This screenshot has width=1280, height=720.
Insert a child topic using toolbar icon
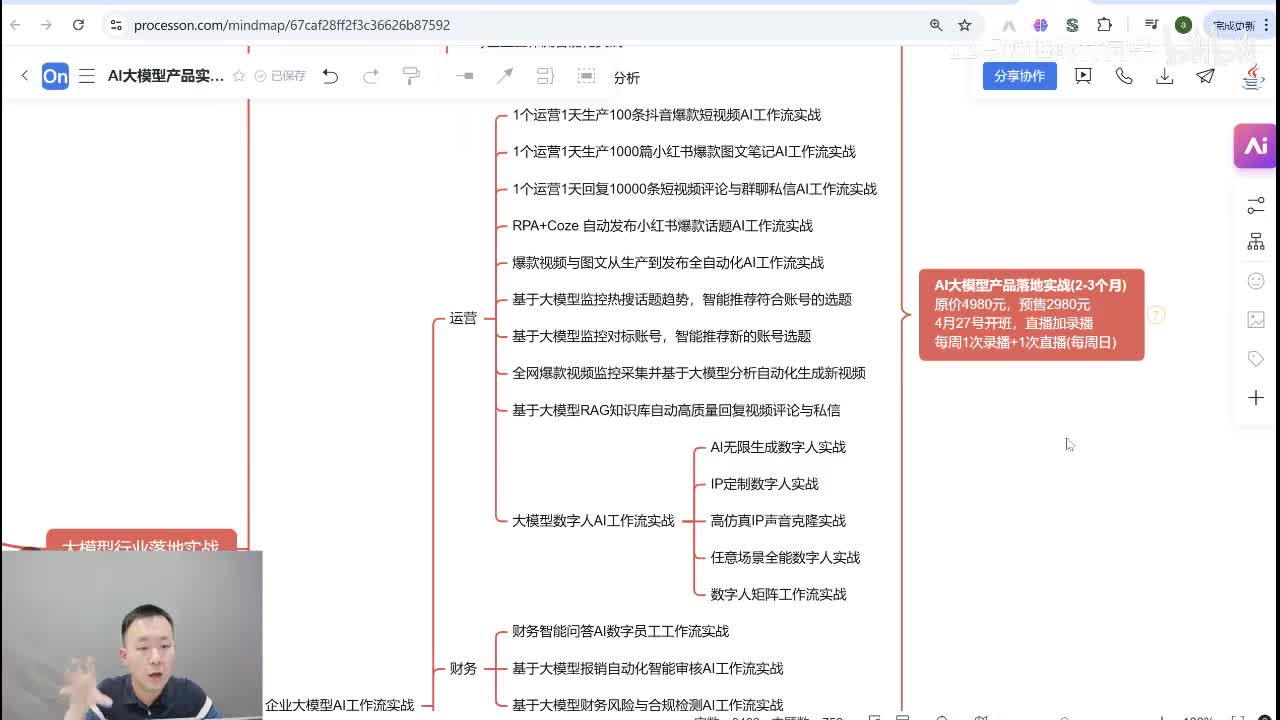[464, 76]
